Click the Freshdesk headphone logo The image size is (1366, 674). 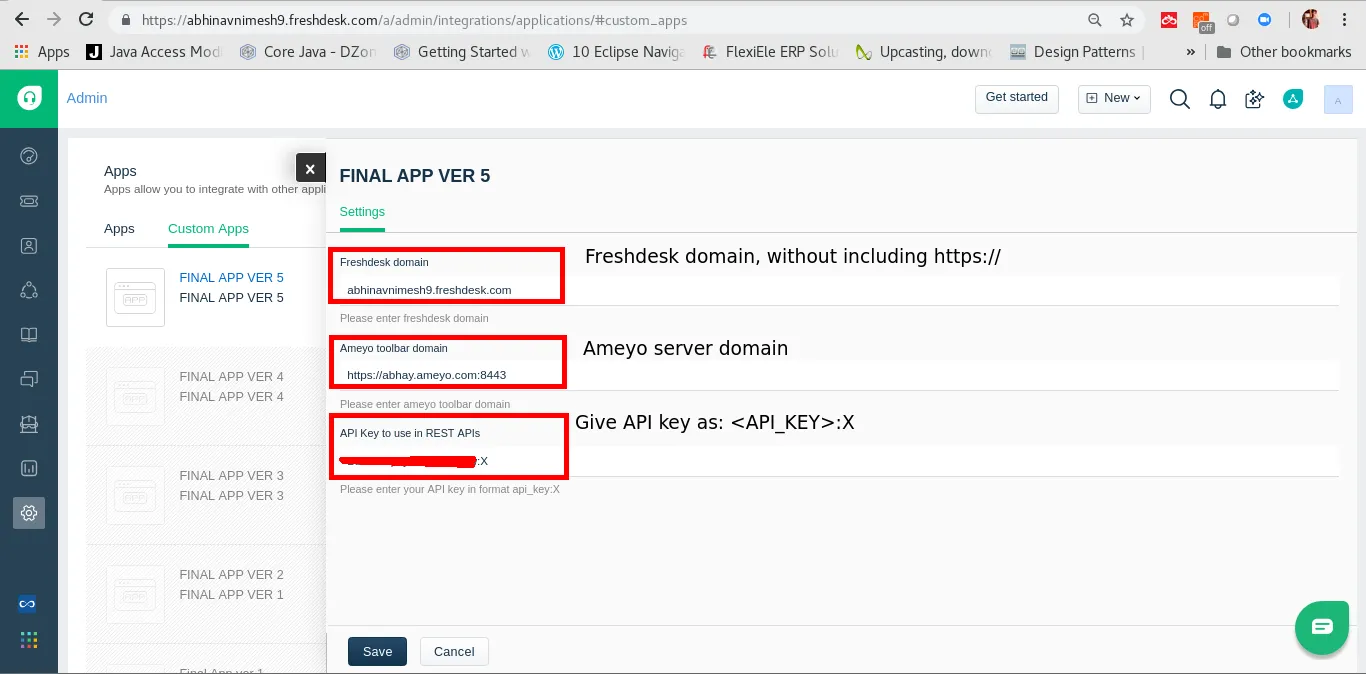tap(29, 98)
